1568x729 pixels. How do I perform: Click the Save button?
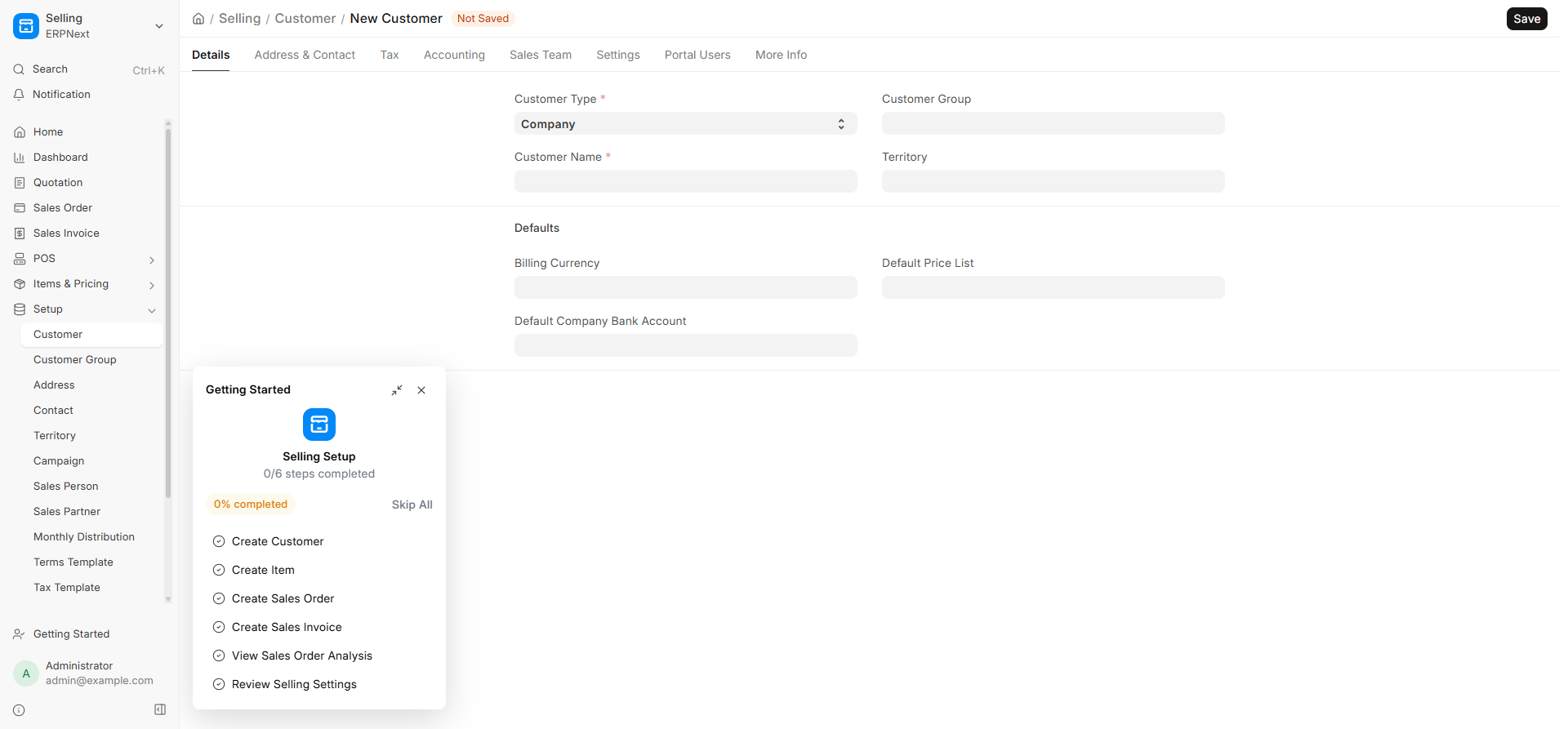pyautogui.click(x=1526, y=19)
